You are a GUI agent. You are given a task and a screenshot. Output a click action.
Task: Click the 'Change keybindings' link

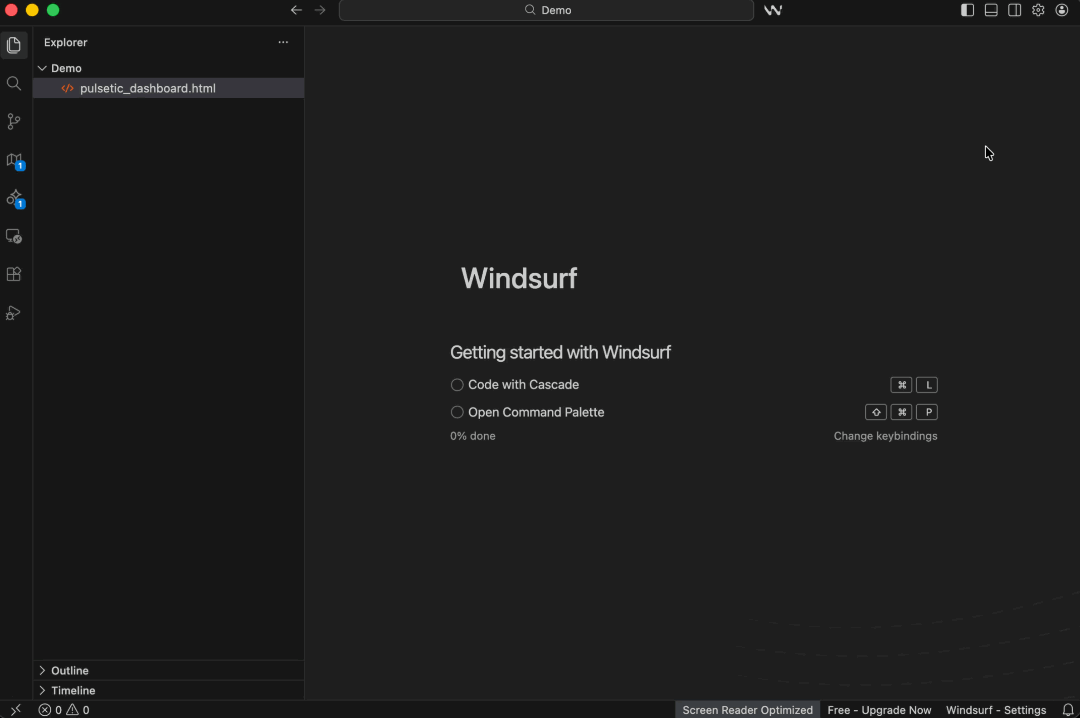885,436
